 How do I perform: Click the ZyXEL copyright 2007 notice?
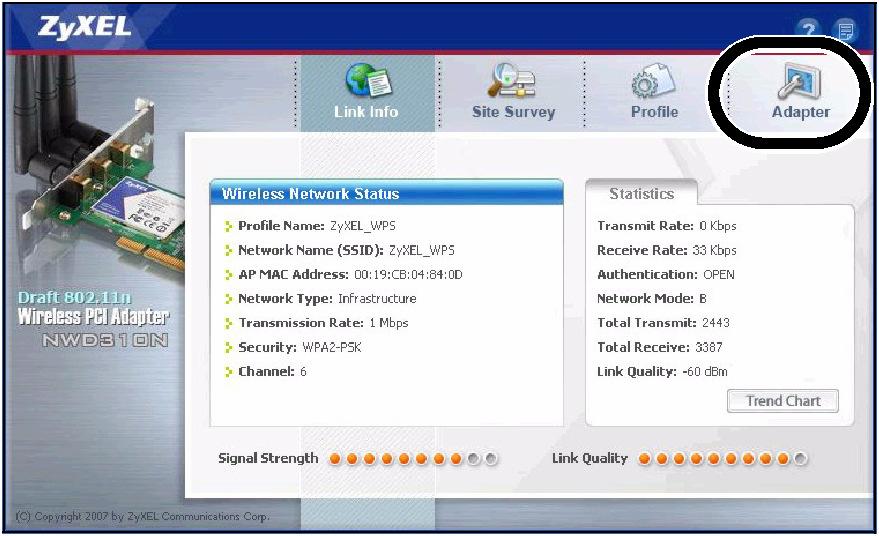coord(142,516)
